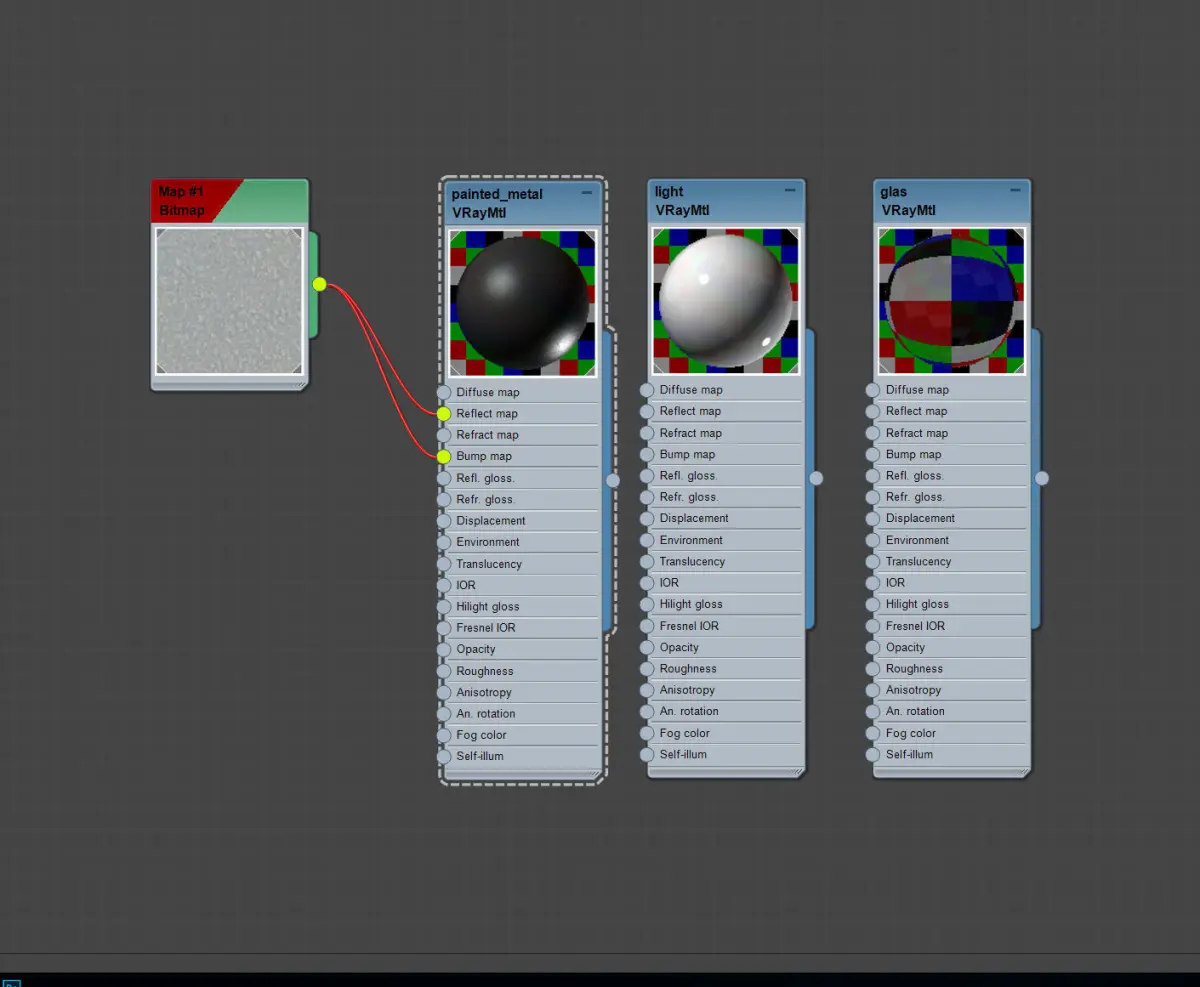This screenshot has height=987, width=1200.
Task: Click the Map #1 Bitmap node header
Action: pos(230,201)
